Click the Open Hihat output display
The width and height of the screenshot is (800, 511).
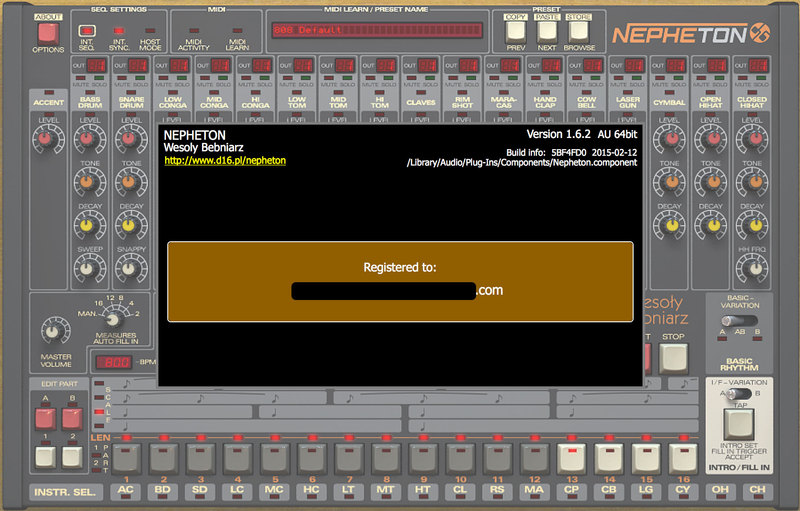716,65
